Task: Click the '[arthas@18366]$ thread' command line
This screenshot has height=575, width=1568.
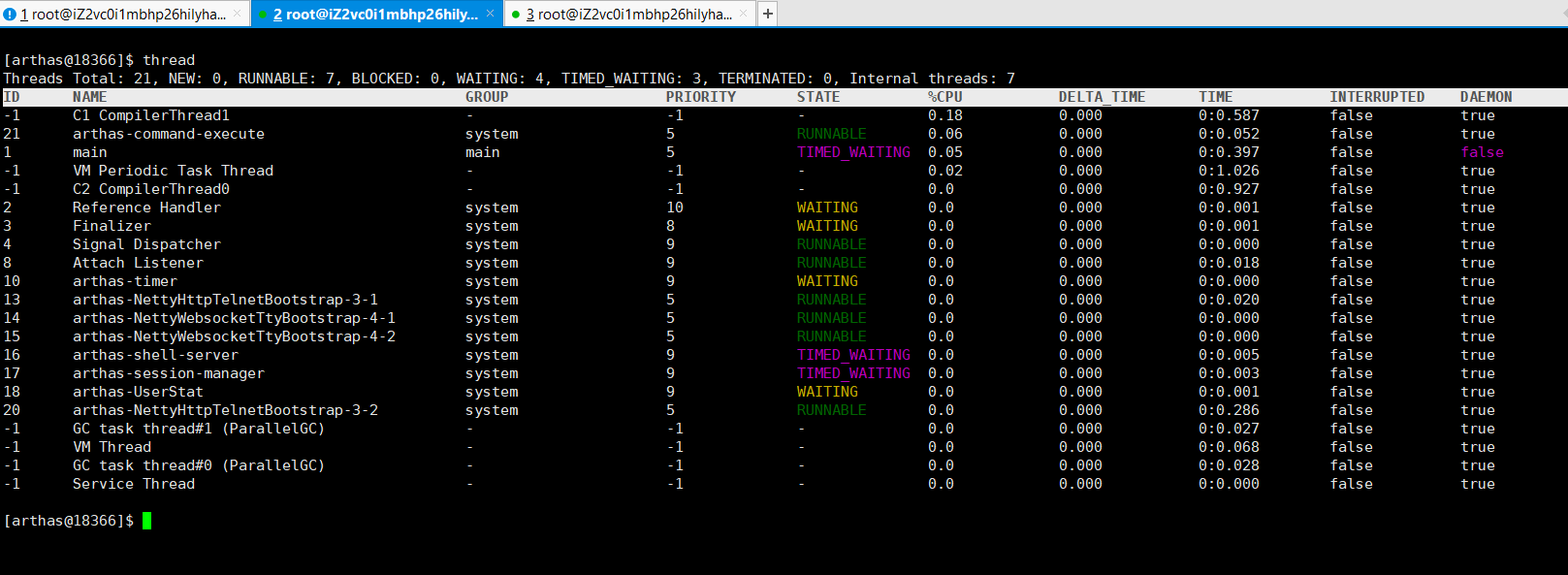Action: point(99,60)
